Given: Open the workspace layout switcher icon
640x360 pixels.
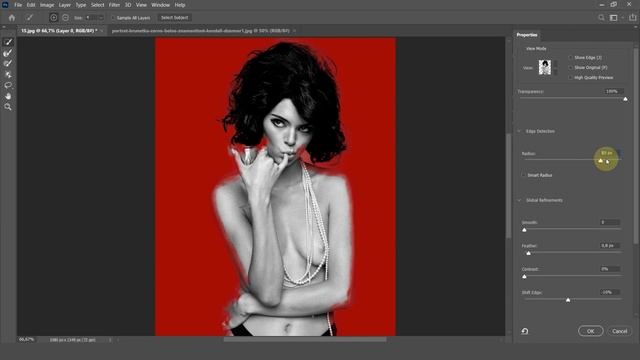Looking at the screenshot, I should point(613,18).
